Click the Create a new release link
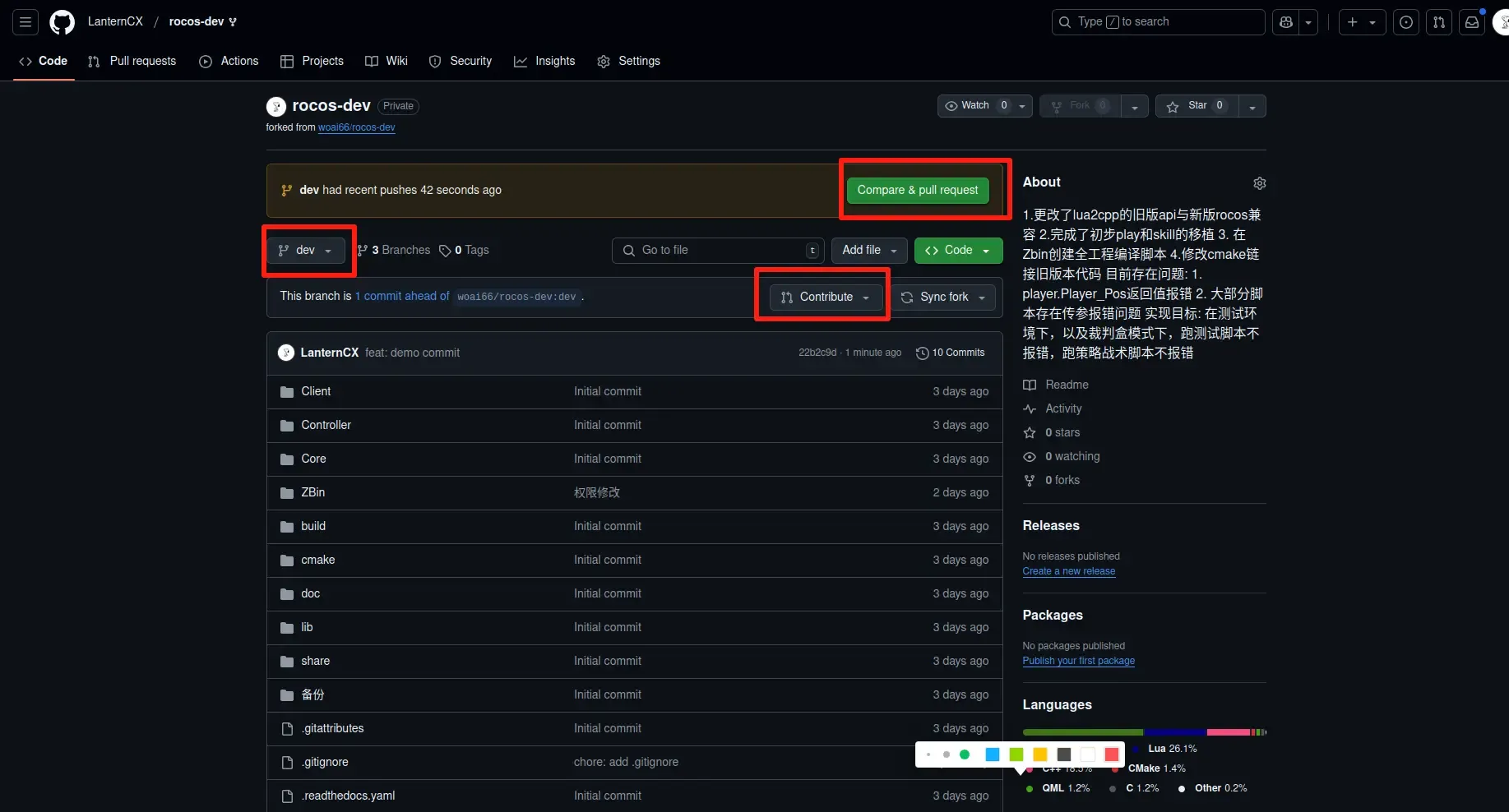Image resolution: width=1509 pixels, height=812 pixels. tap(1069, 571)
